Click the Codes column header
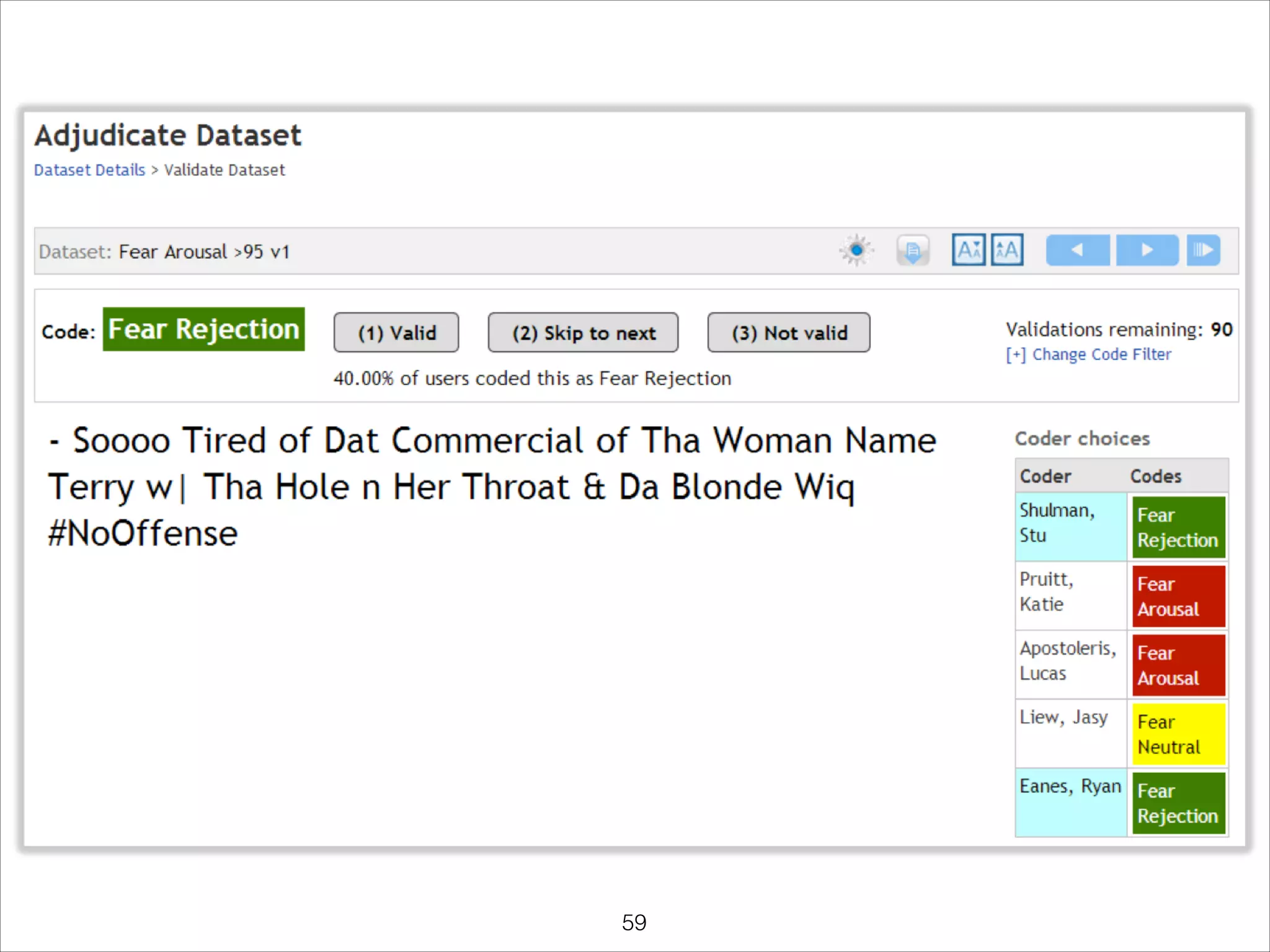 point(1155,476)
